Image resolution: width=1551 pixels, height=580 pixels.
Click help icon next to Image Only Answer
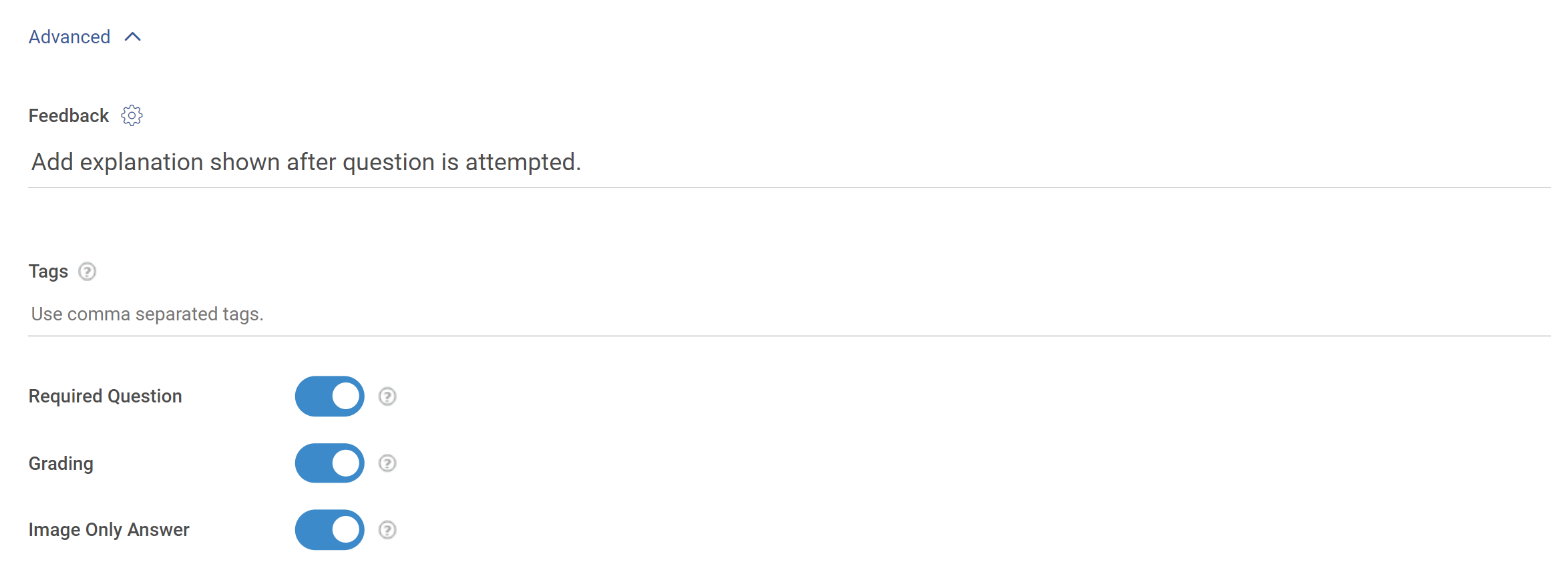pyautogui.click(x=388, y=530)
